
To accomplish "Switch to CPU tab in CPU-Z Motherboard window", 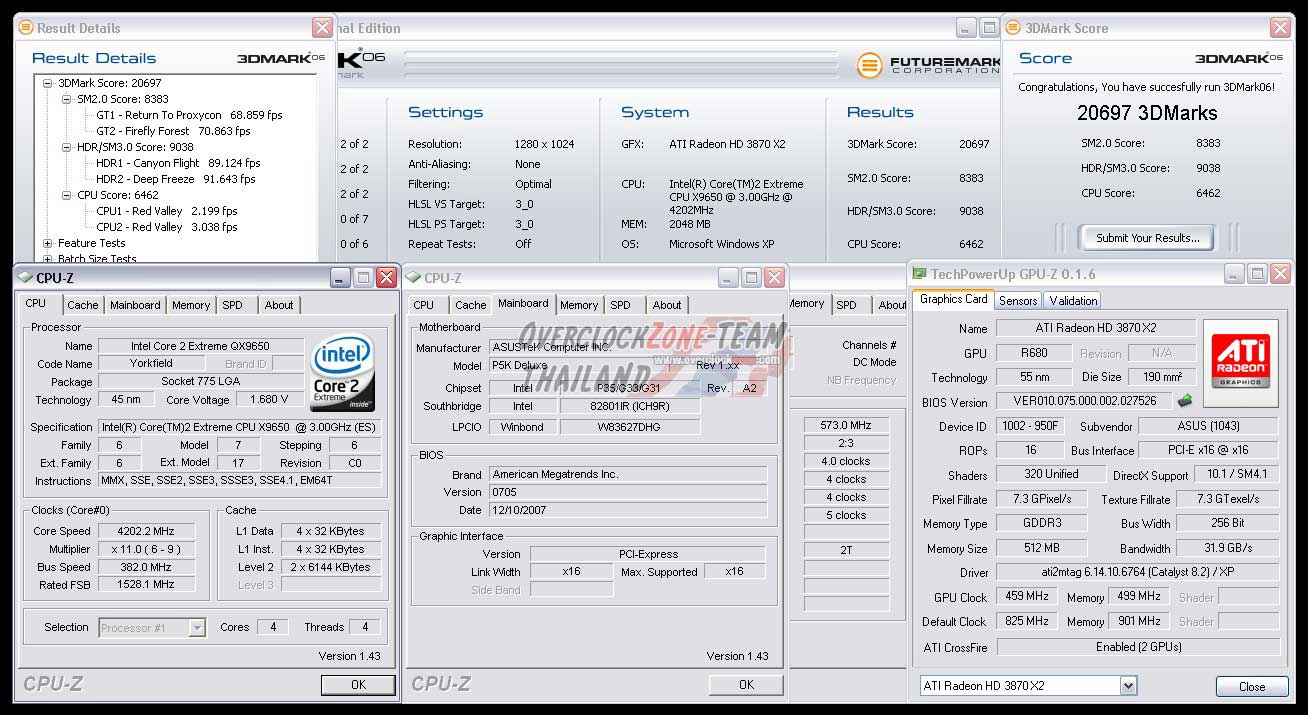I will click(x=423, y=305).
